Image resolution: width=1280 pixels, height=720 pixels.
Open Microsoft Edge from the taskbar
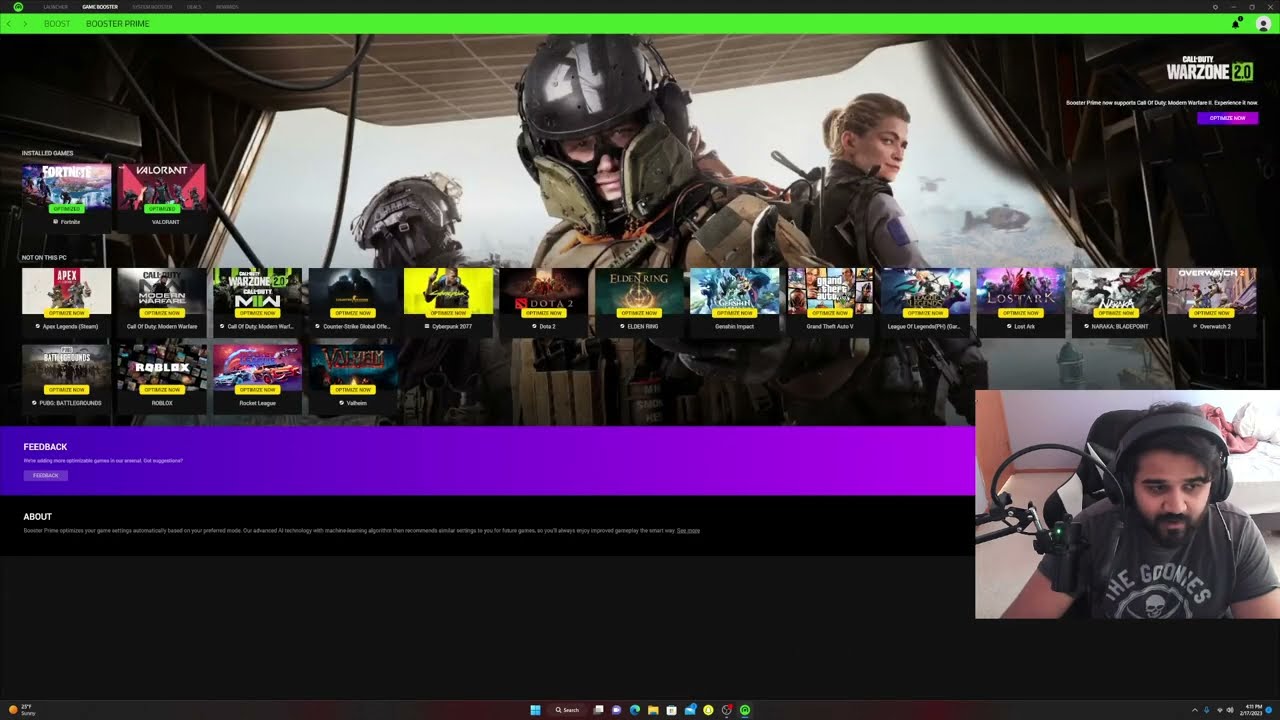coord(635,710)
